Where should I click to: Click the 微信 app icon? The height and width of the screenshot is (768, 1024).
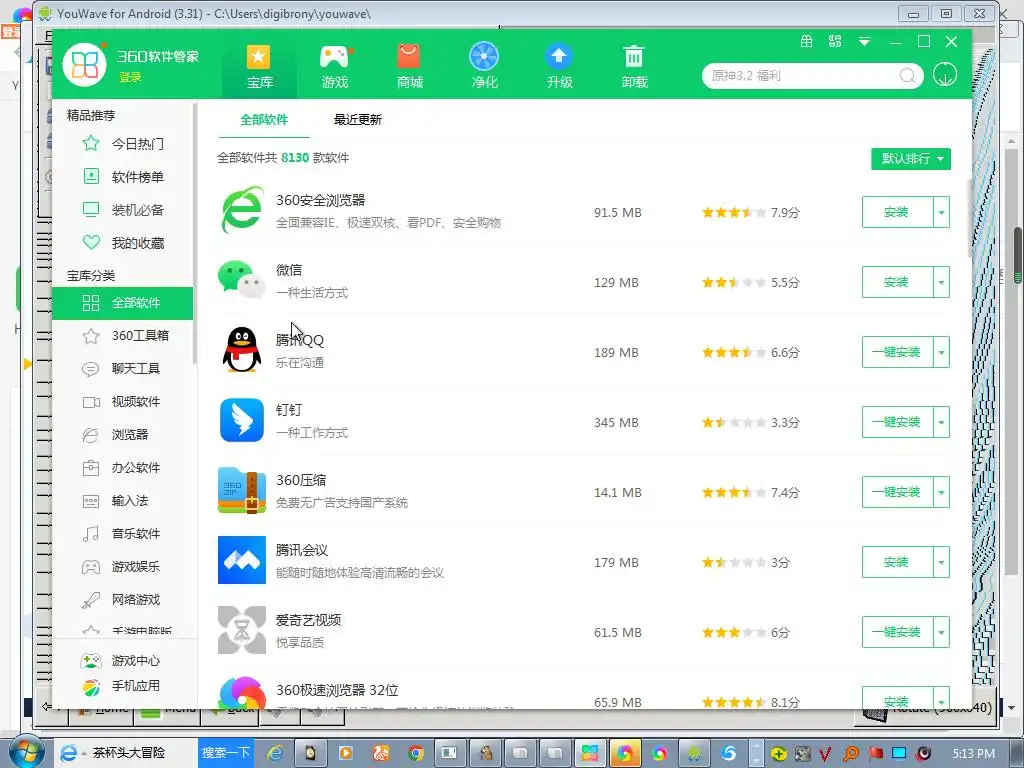coord(242,280)
